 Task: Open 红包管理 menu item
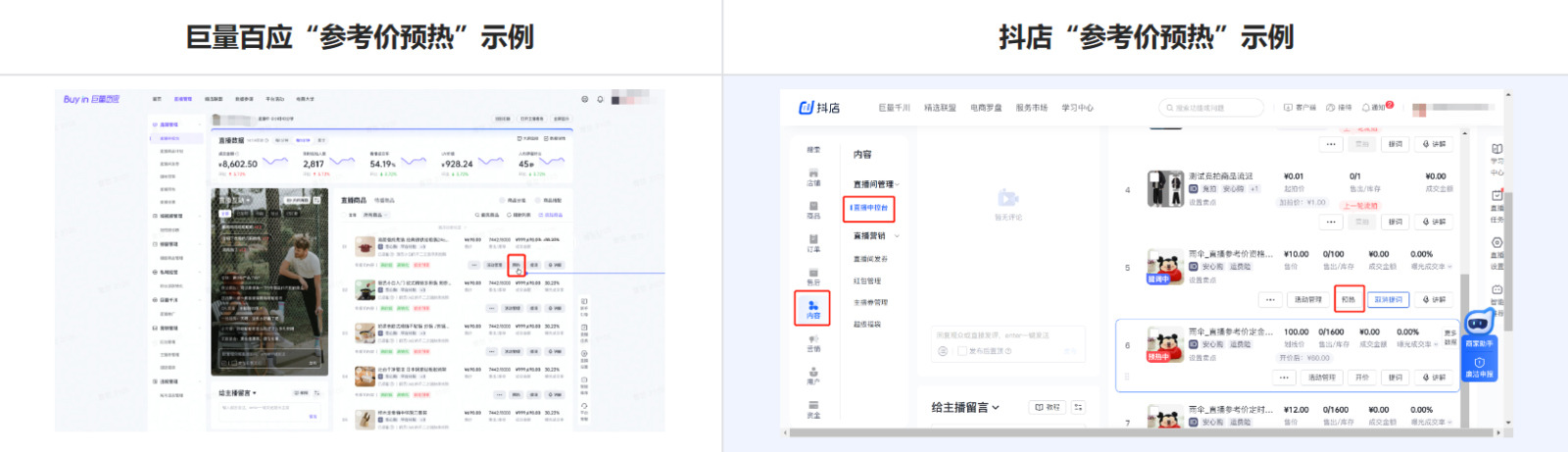click(867, 280)
